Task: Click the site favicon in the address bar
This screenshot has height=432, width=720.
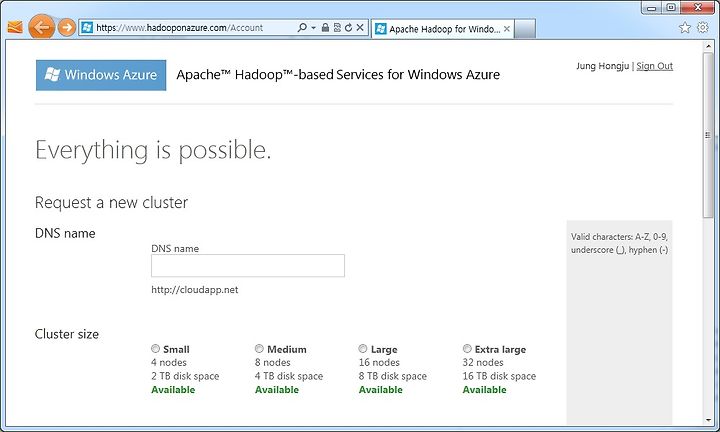Action: coord(87,28)
